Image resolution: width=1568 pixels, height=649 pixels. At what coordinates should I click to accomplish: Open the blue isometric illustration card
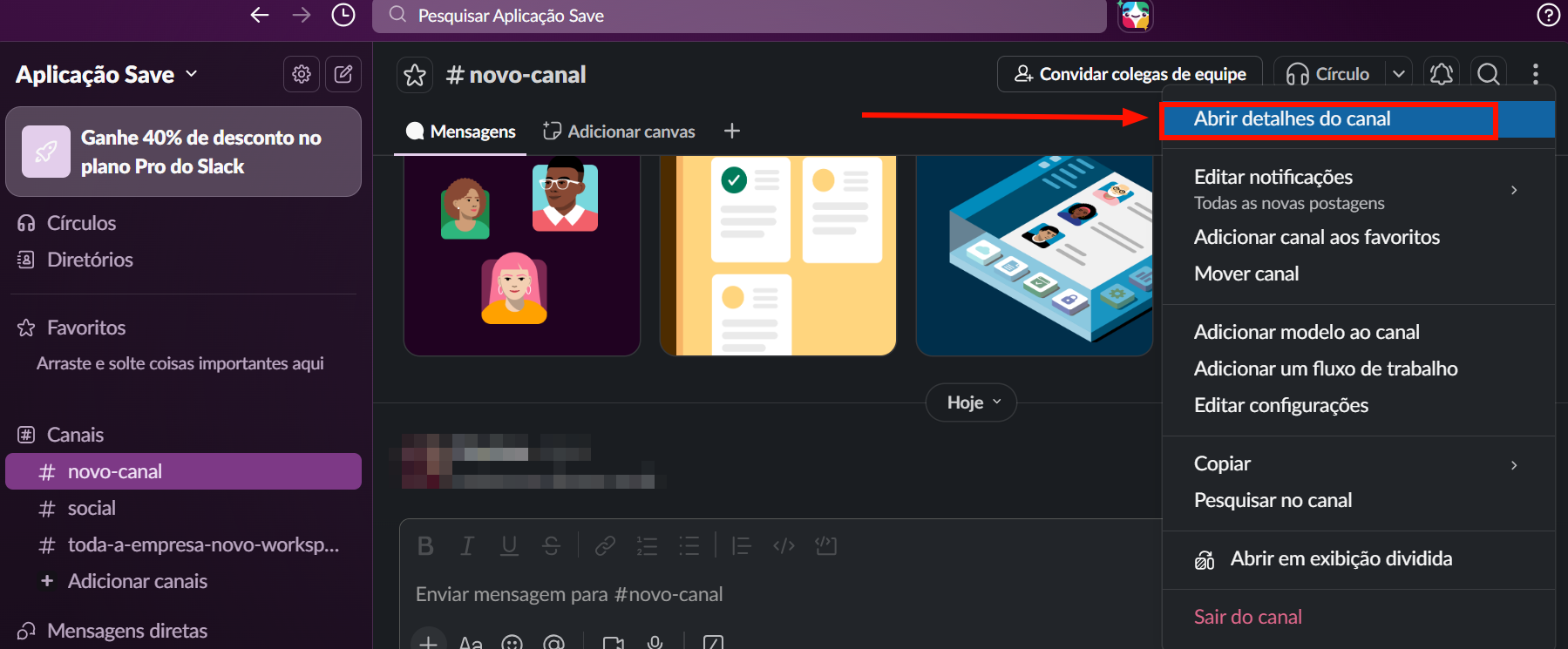tap(1035, 255)
